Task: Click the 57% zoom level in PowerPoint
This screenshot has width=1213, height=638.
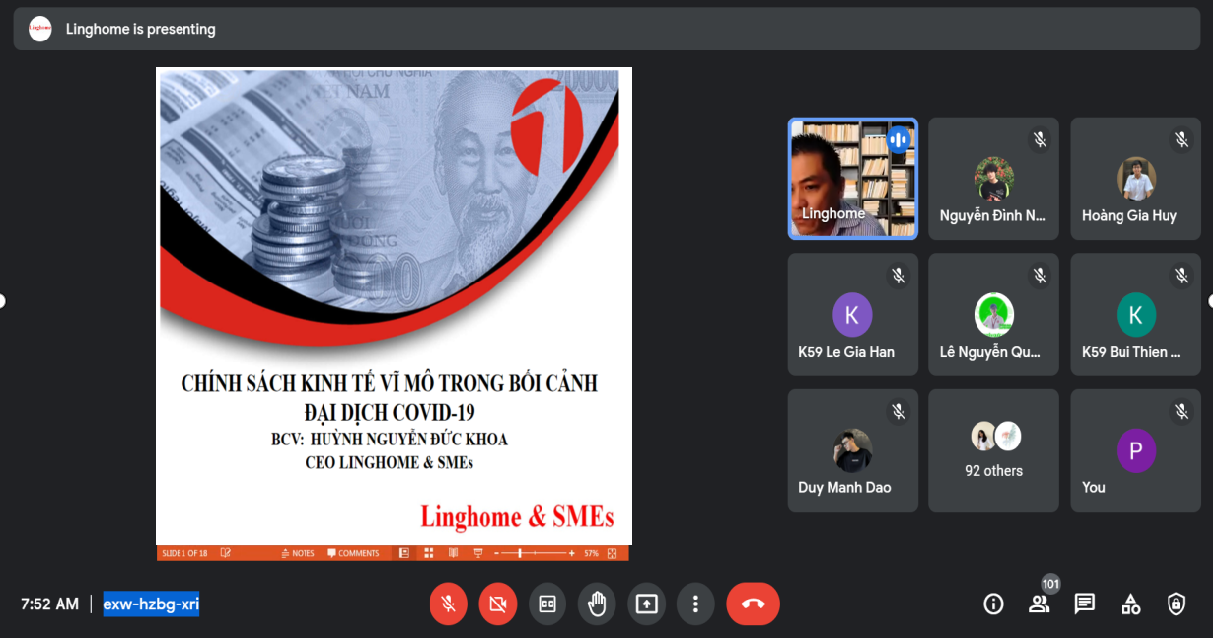Action: pyautogui.click(x=591, y=553)
